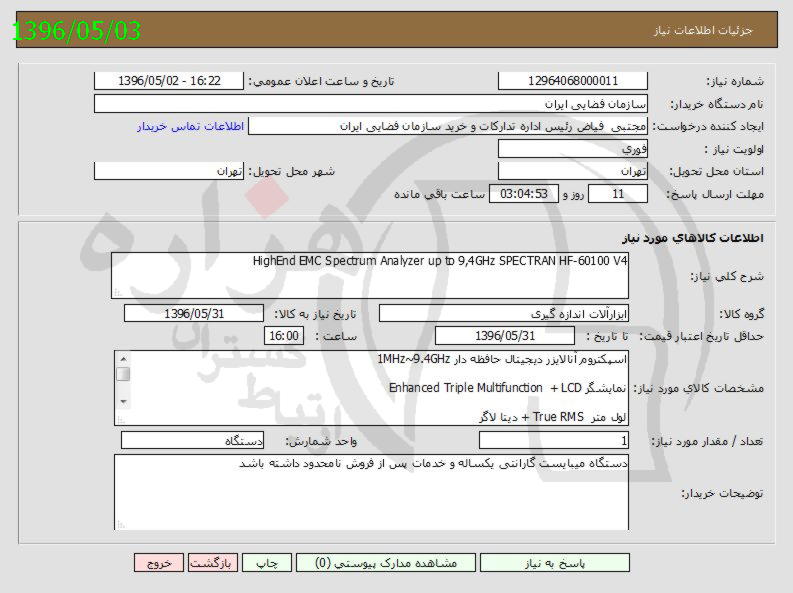
Task: Select the نام دستگاه خریدار field
Action: click(x=370, y=104)
